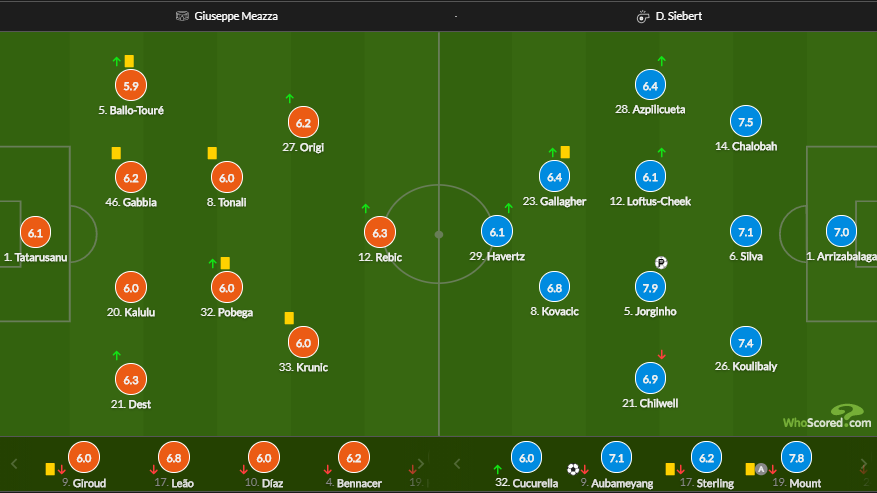Screen dimensions: 877x493
Task: Click the green substitution arrow above Origi
Action: point(289,98)
